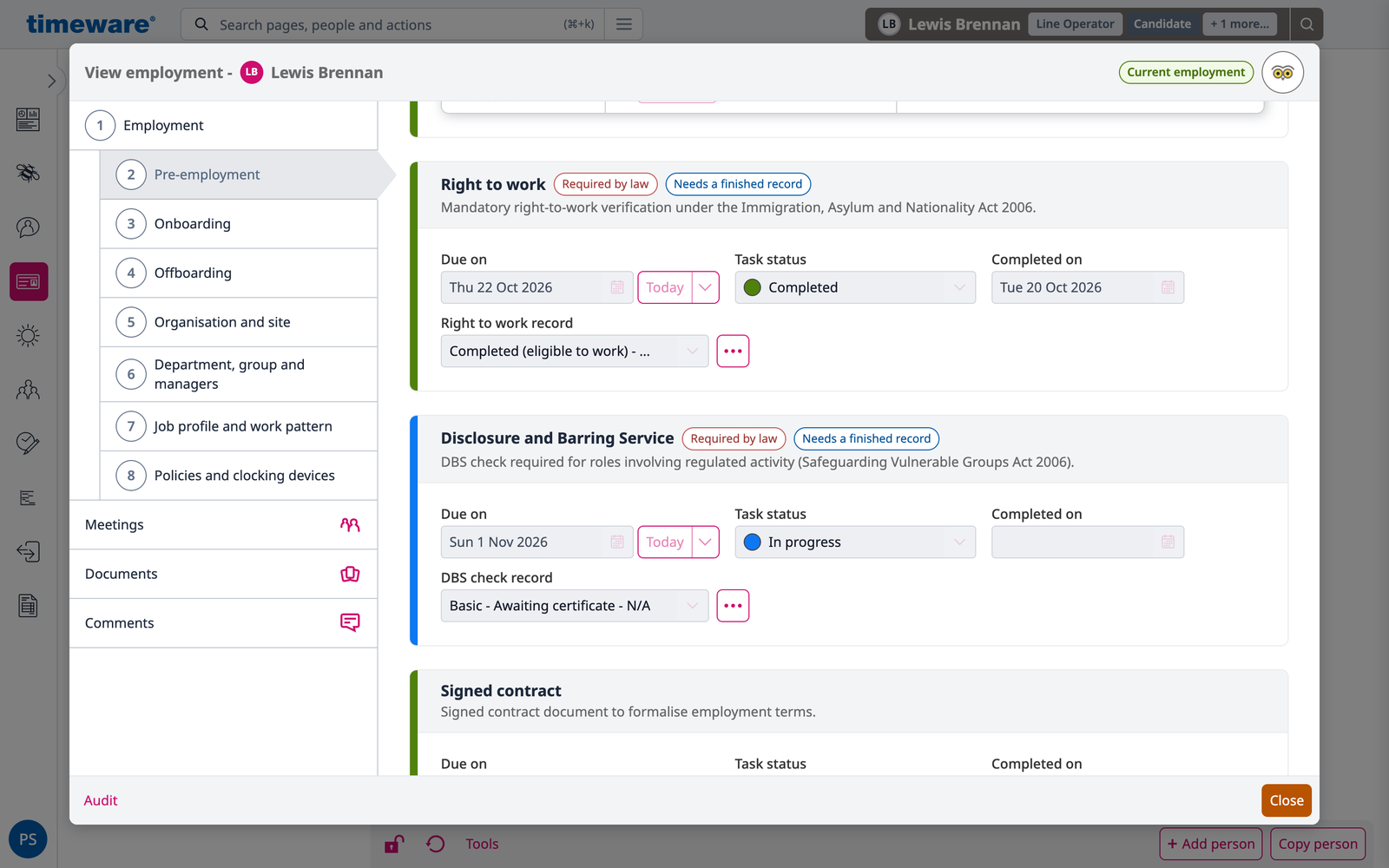Viewport: 1389px width, 868px height.
Task: Click the owl assistant icon
Action: click(x=1282, y=72)
